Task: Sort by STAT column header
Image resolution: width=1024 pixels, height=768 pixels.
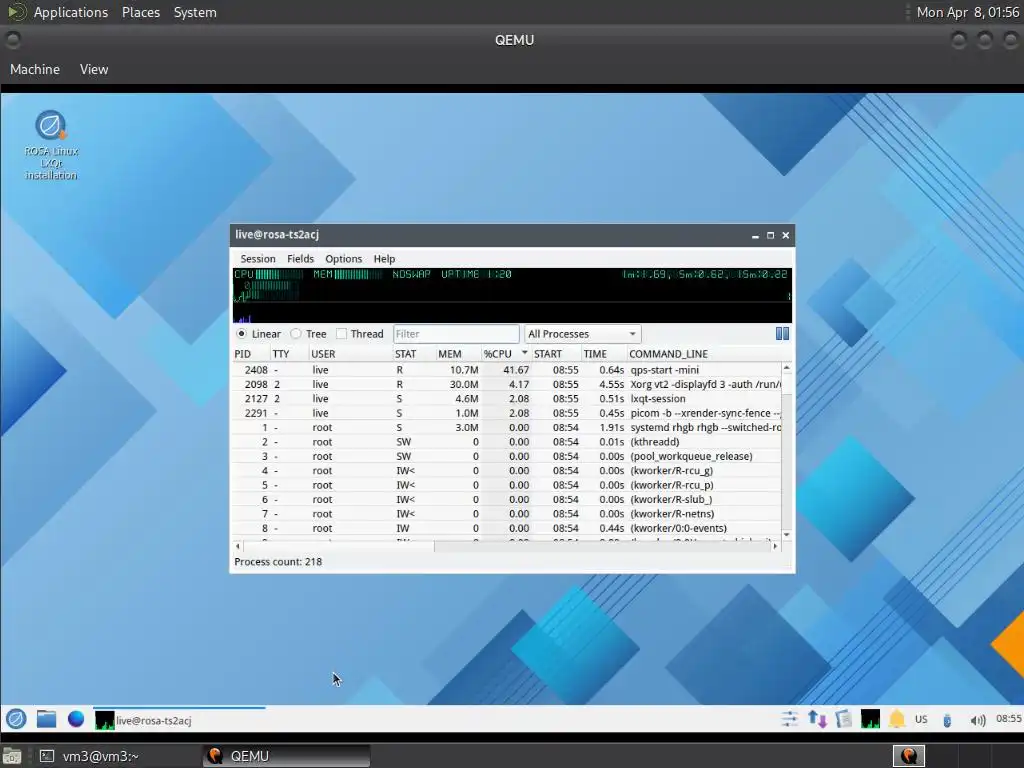Action: (414, 354)
